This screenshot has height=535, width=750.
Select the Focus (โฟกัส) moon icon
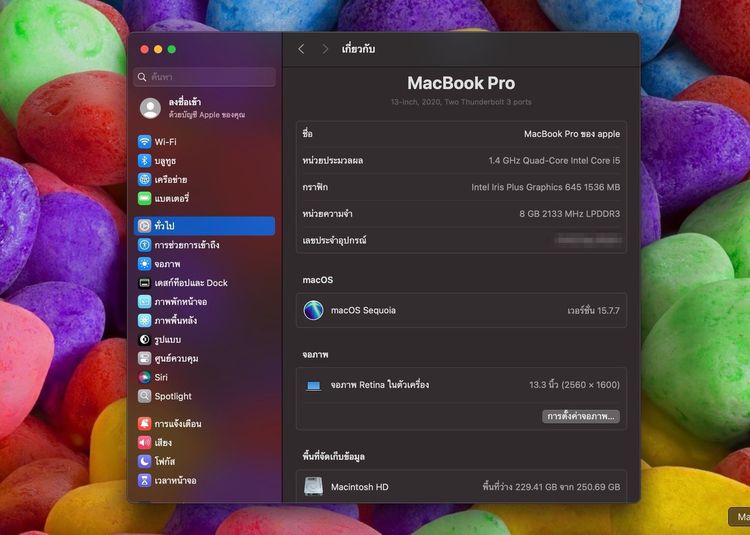point(144,461)
